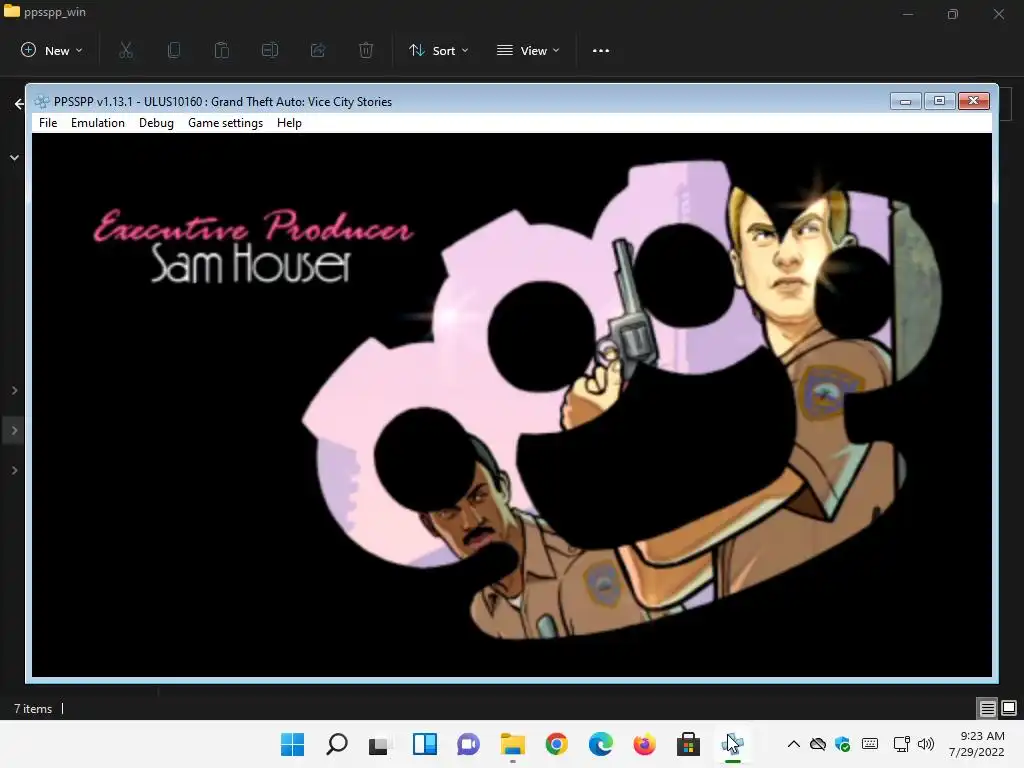Click the PPSSPP title bar icon
1024x768 pixels.
[42, 101]
